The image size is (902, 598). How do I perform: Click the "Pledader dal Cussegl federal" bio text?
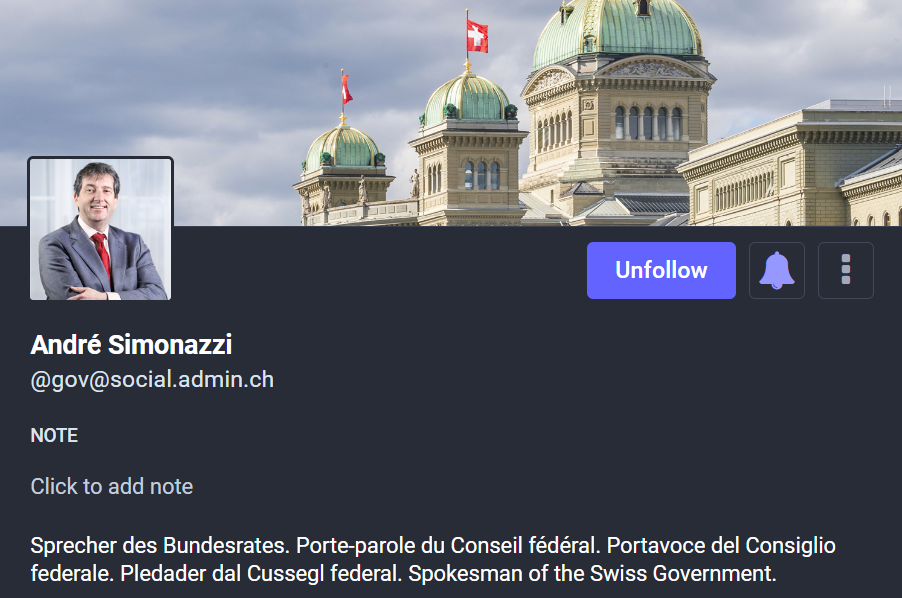coord(261,573)
